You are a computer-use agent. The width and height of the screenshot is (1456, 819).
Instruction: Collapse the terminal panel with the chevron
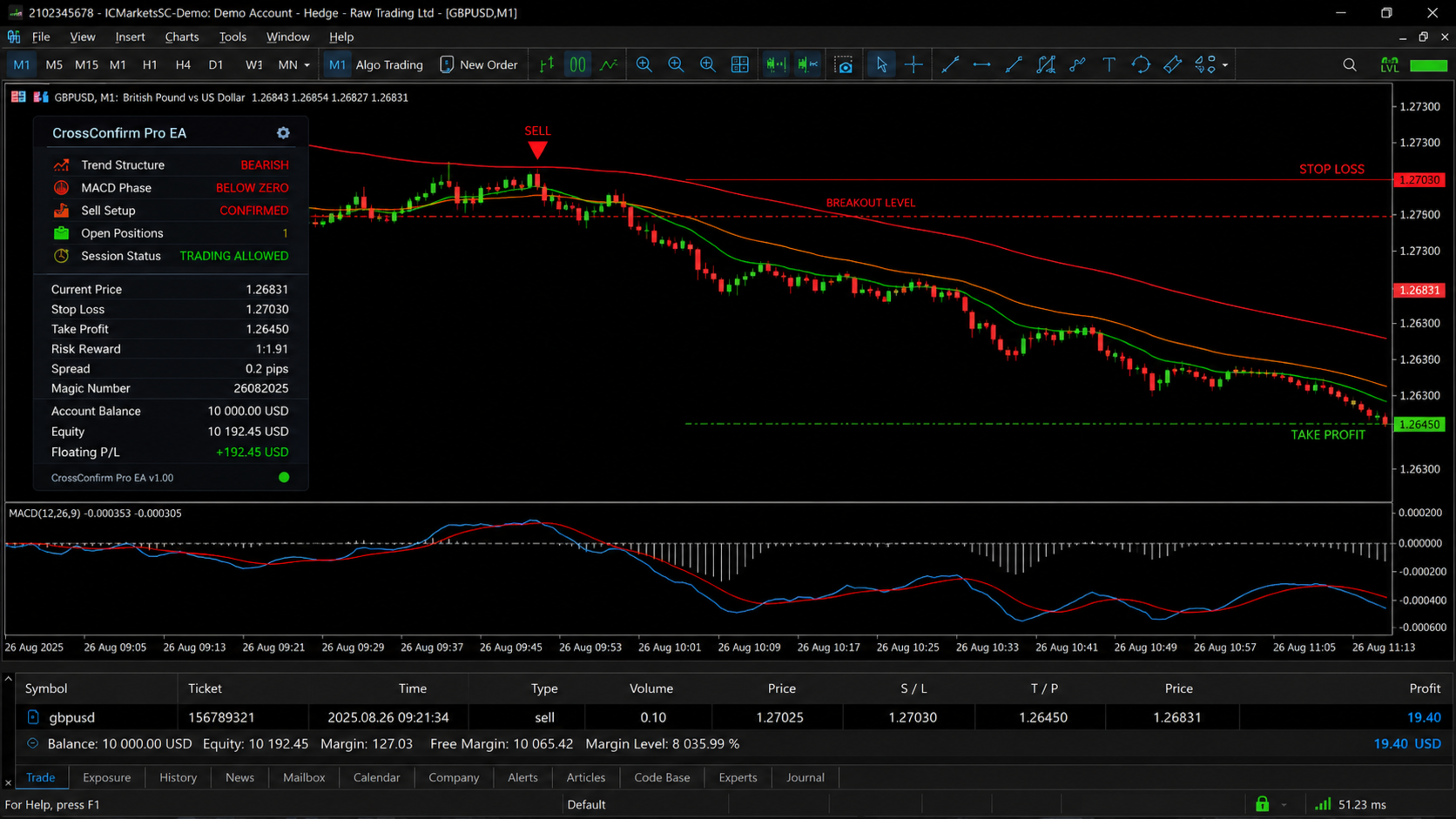tap(8, 678)
